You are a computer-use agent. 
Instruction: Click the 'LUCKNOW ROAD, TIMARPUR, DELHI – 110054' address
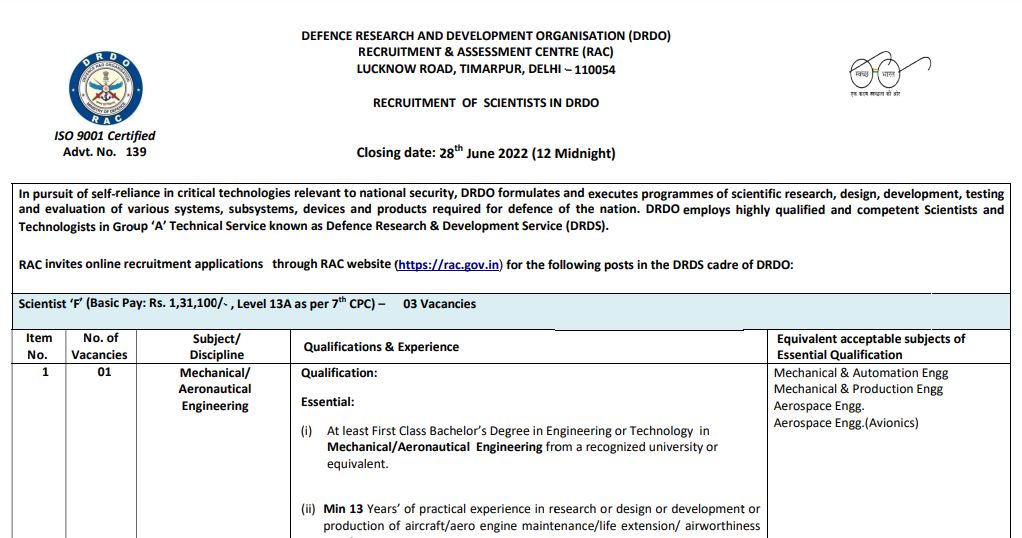point(486,69)
